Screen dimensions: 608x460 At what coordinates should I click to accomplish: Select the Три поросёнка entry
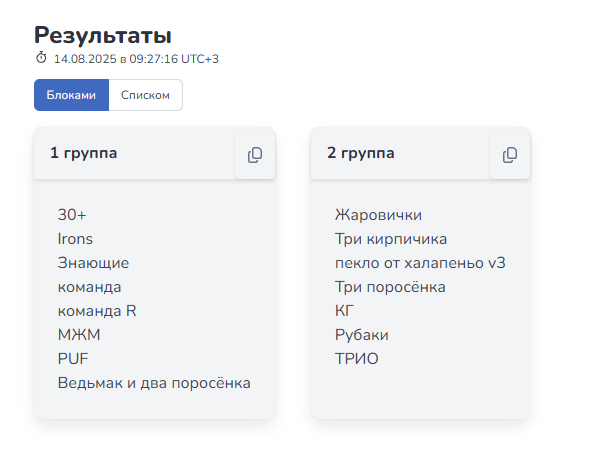click(x=390, y=287)
